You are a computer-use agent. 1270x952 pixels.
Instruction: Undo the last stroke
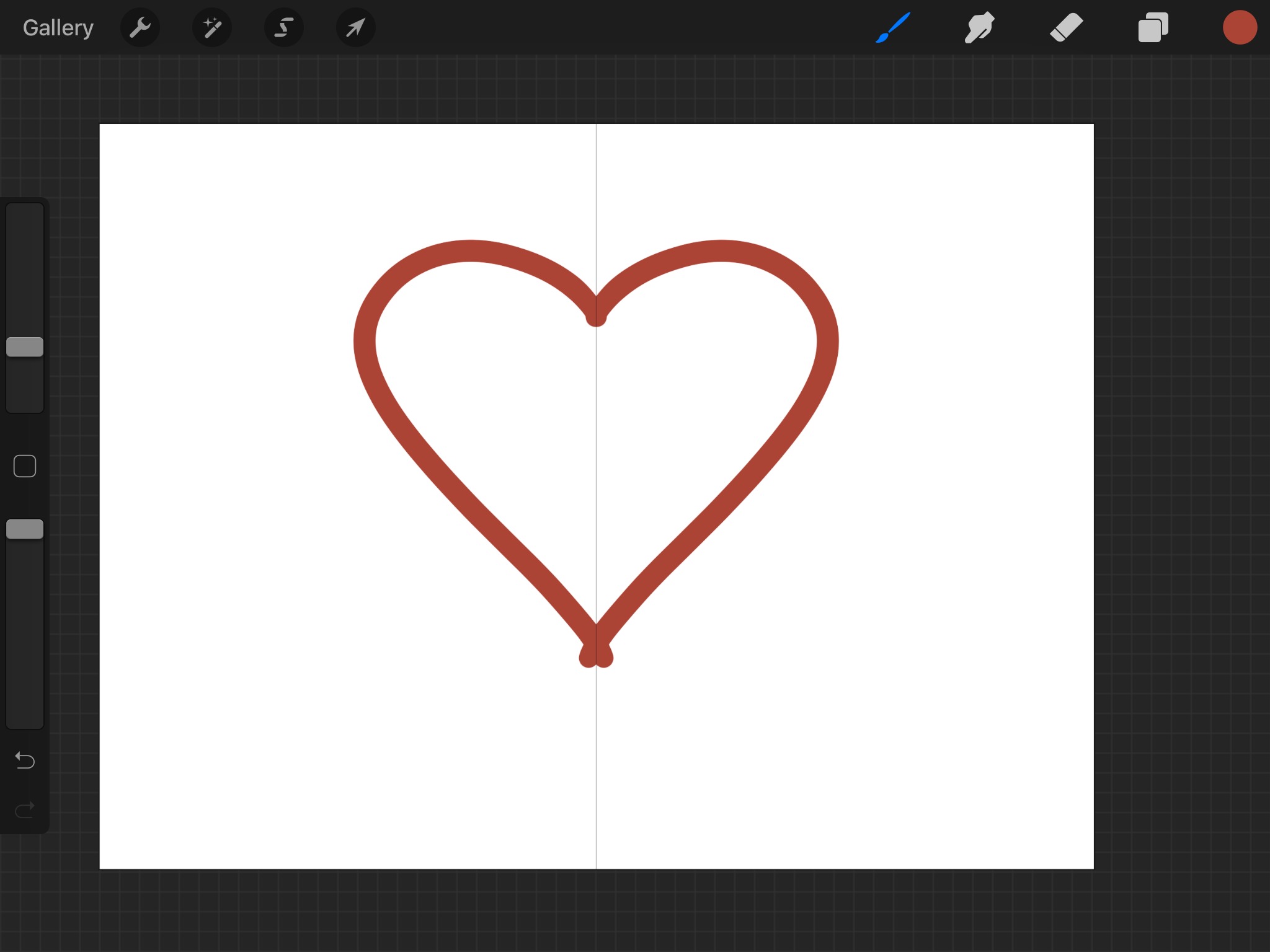pos(25,760)
